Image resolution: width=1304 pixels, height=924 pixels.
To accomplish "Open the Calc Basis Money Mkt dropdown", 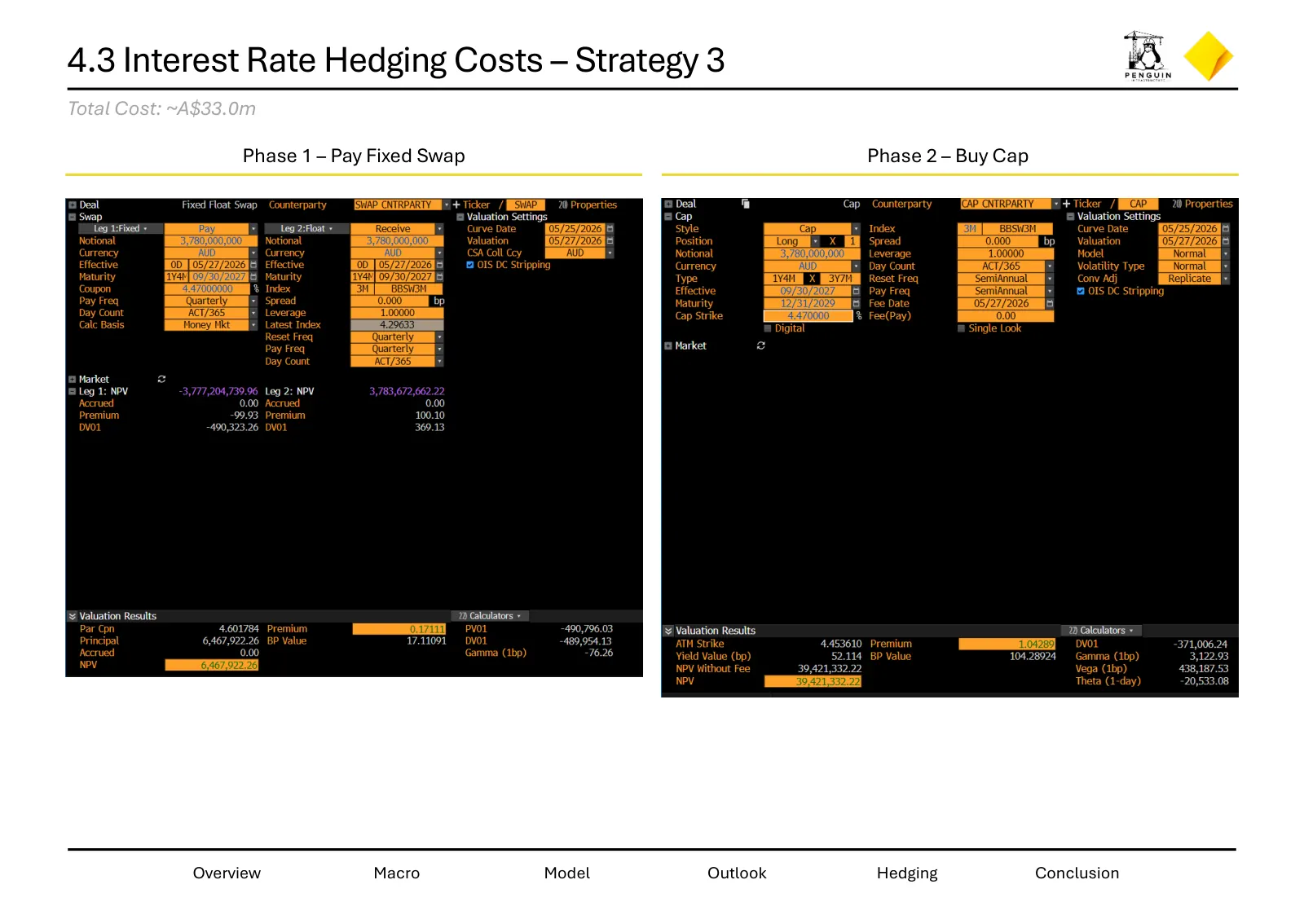I will 253,325.
